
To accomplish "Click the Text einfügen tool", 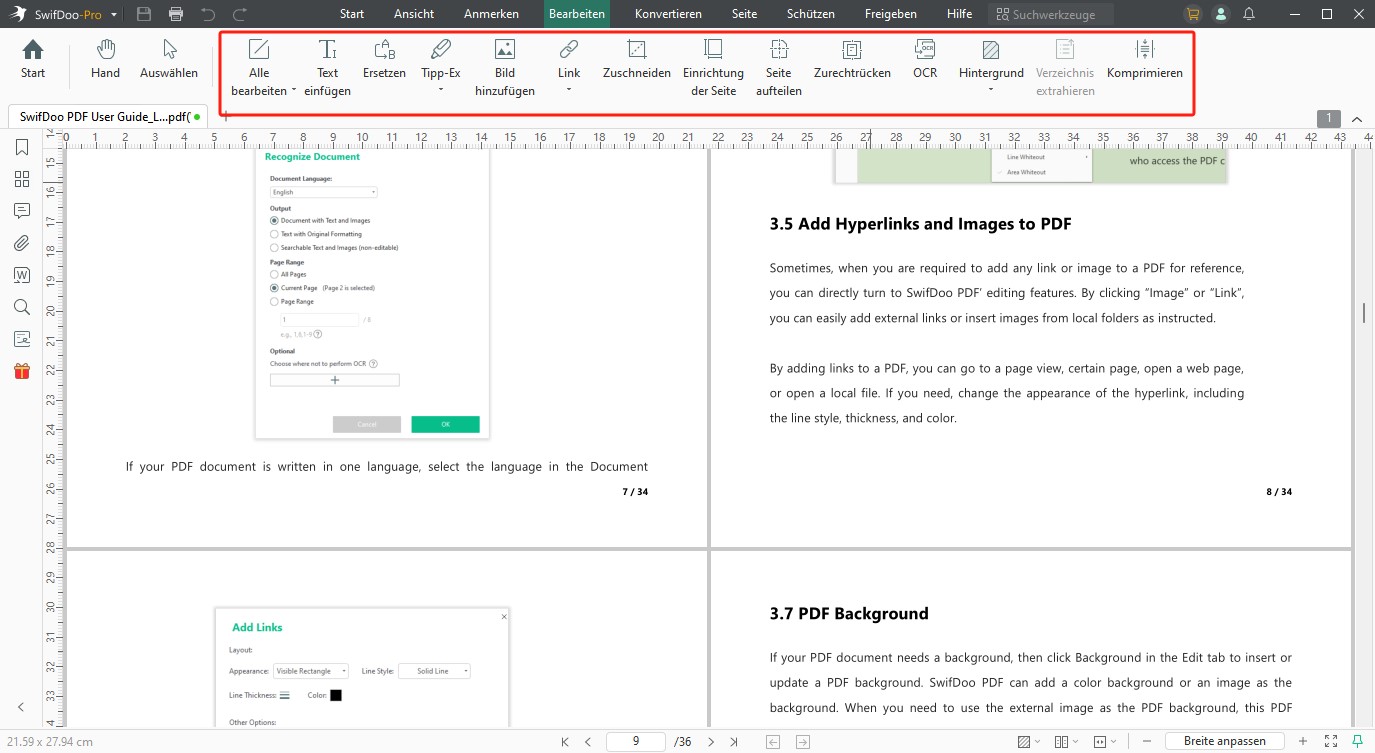I will click(327, 68).
